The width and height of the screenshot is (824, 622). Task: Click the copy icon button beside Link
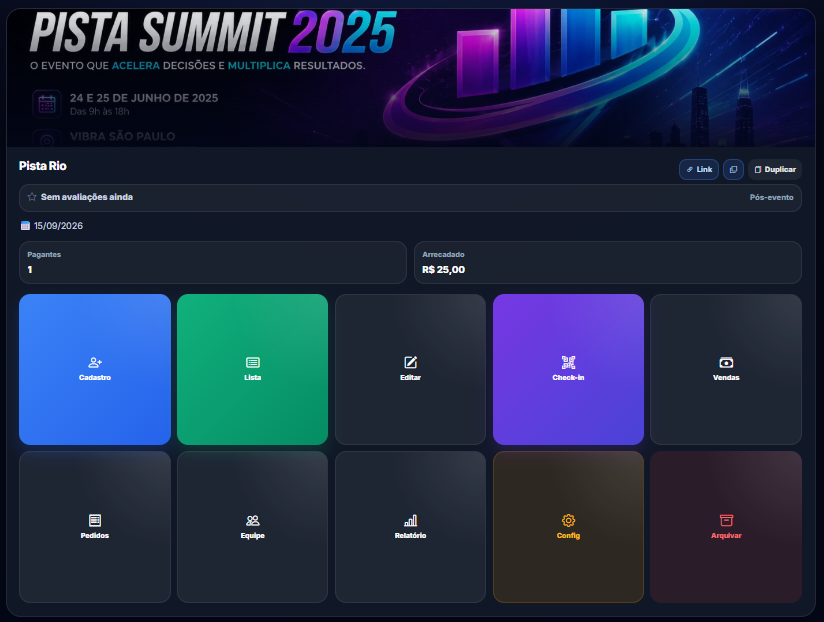click(x=733, y=170)
